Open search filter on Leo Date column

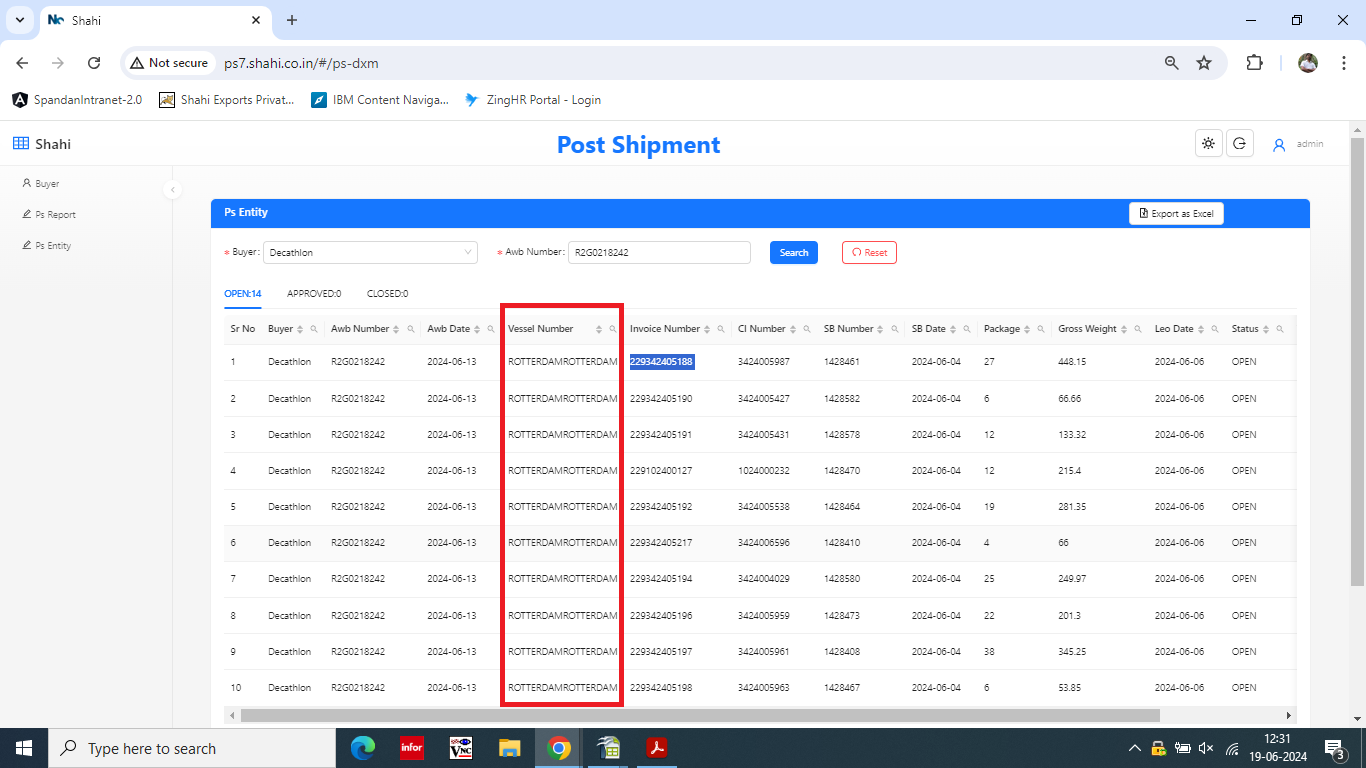coord(1215,329)
